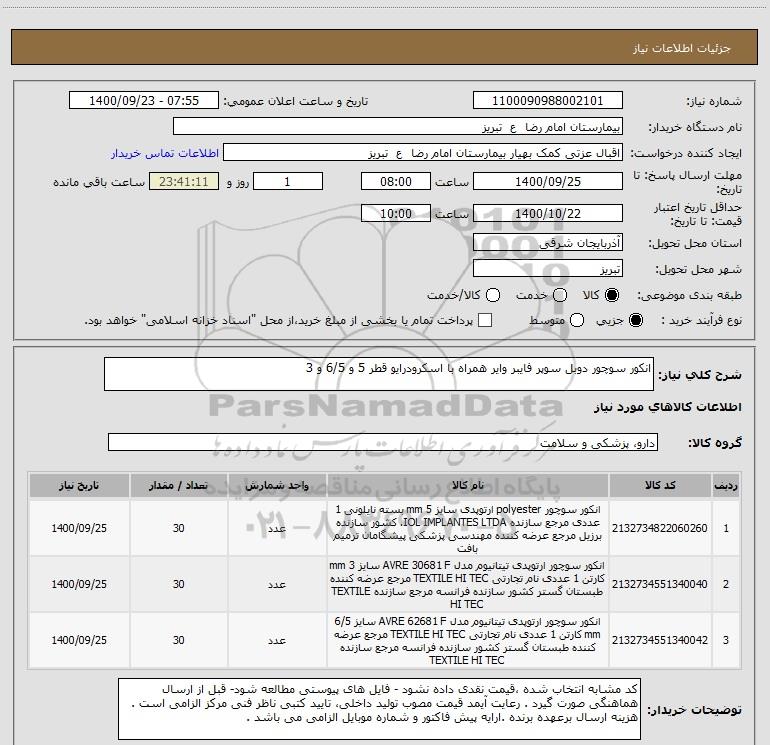Click the واحد شمارش column header

(x=277, y=485)
